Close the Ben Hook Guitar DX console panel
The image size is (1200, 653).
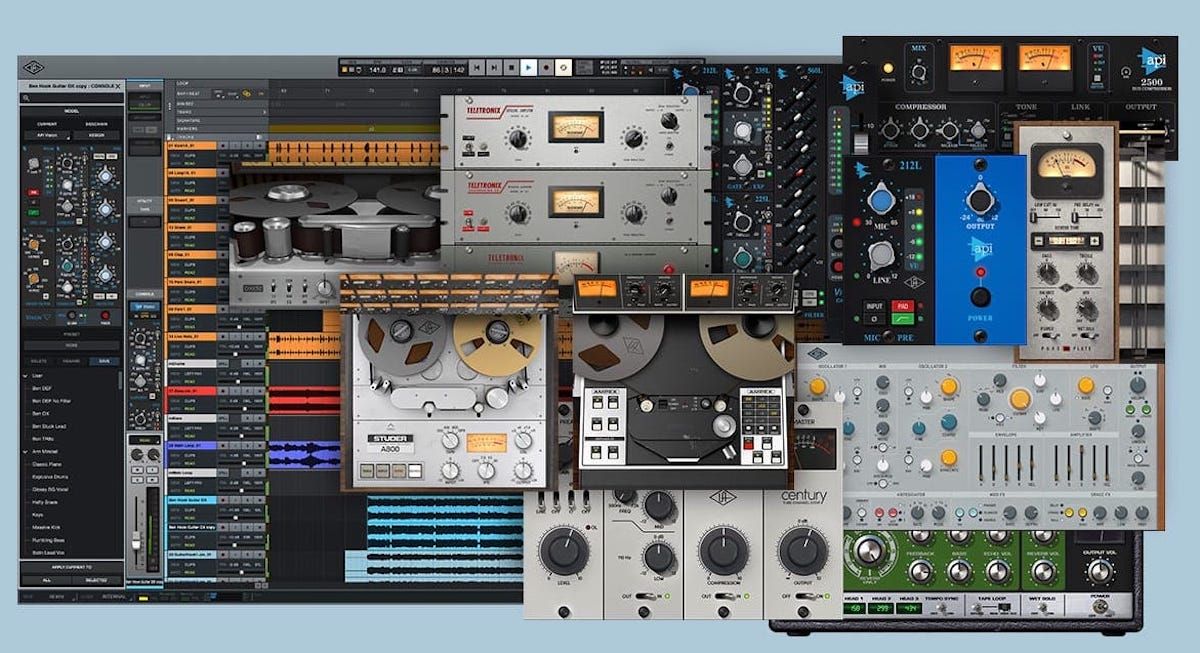click(117, 88)
